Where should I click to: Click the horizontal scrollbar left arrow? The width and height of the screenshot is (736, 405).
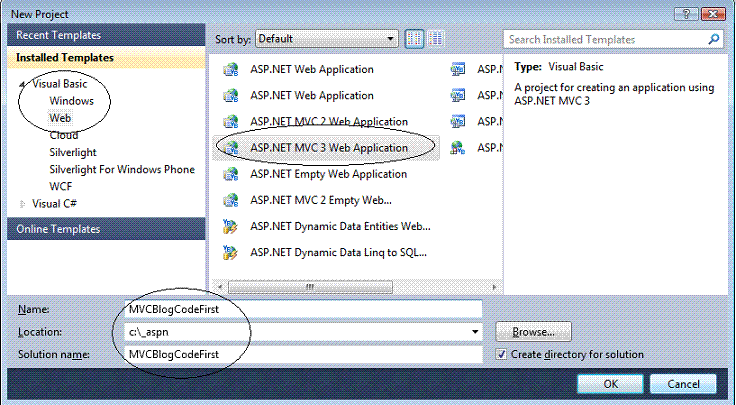(x=219, y=287)
